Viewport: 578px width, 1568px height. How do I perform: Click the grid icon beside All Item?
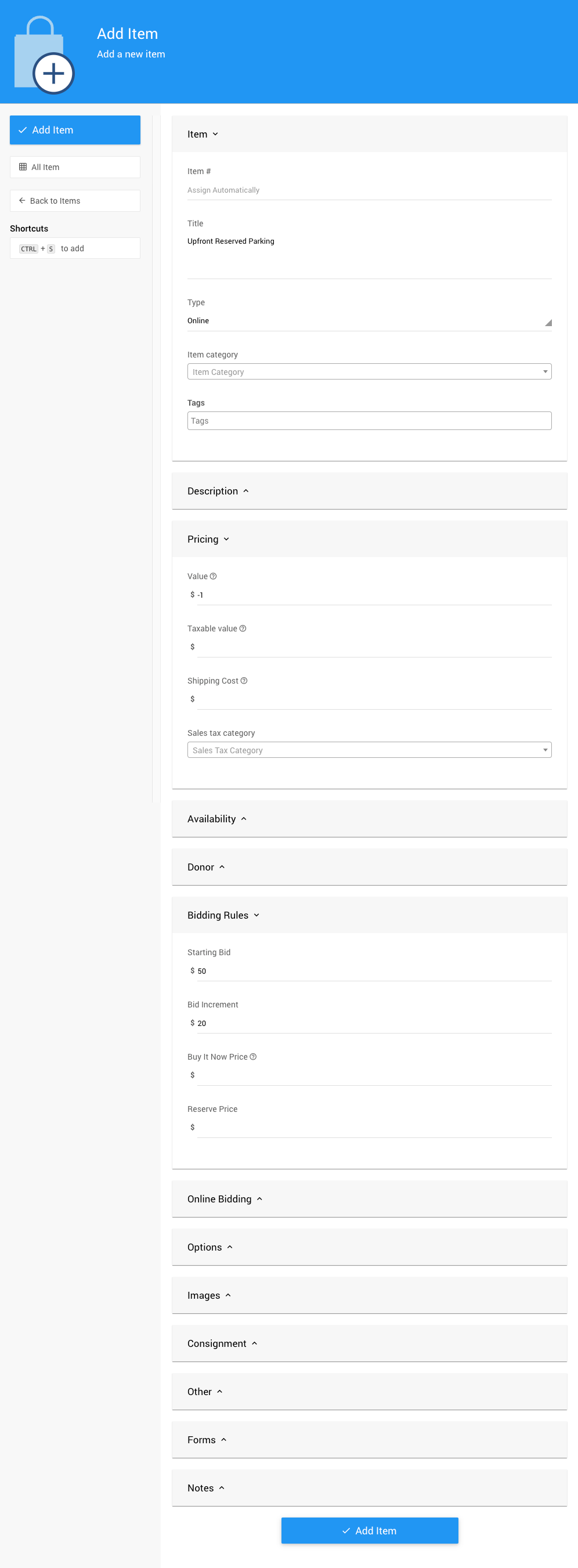coord(23,167)
